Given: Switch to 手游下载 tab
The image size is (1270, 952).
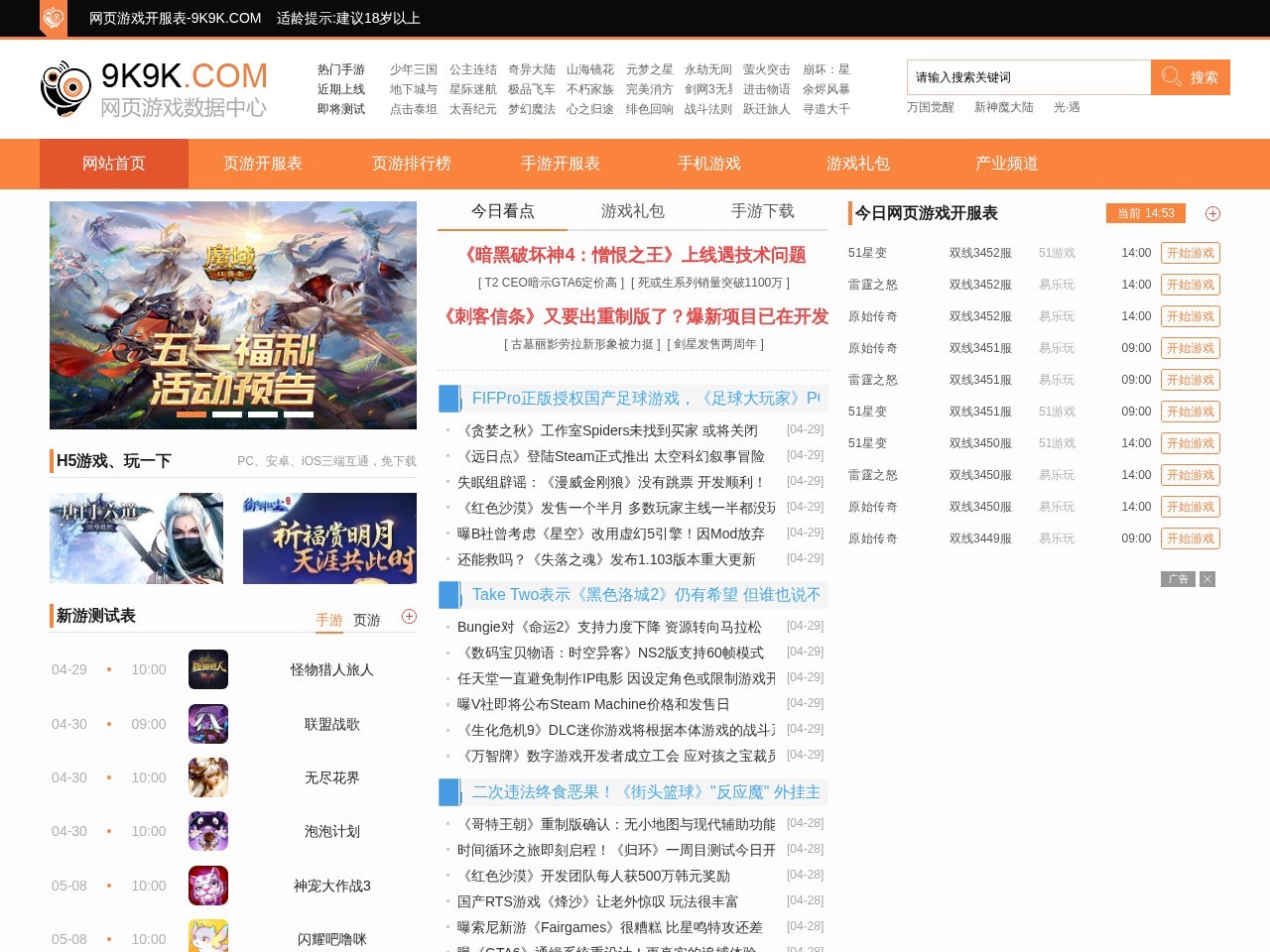Looking at the screenshot, I should [763, 211].
